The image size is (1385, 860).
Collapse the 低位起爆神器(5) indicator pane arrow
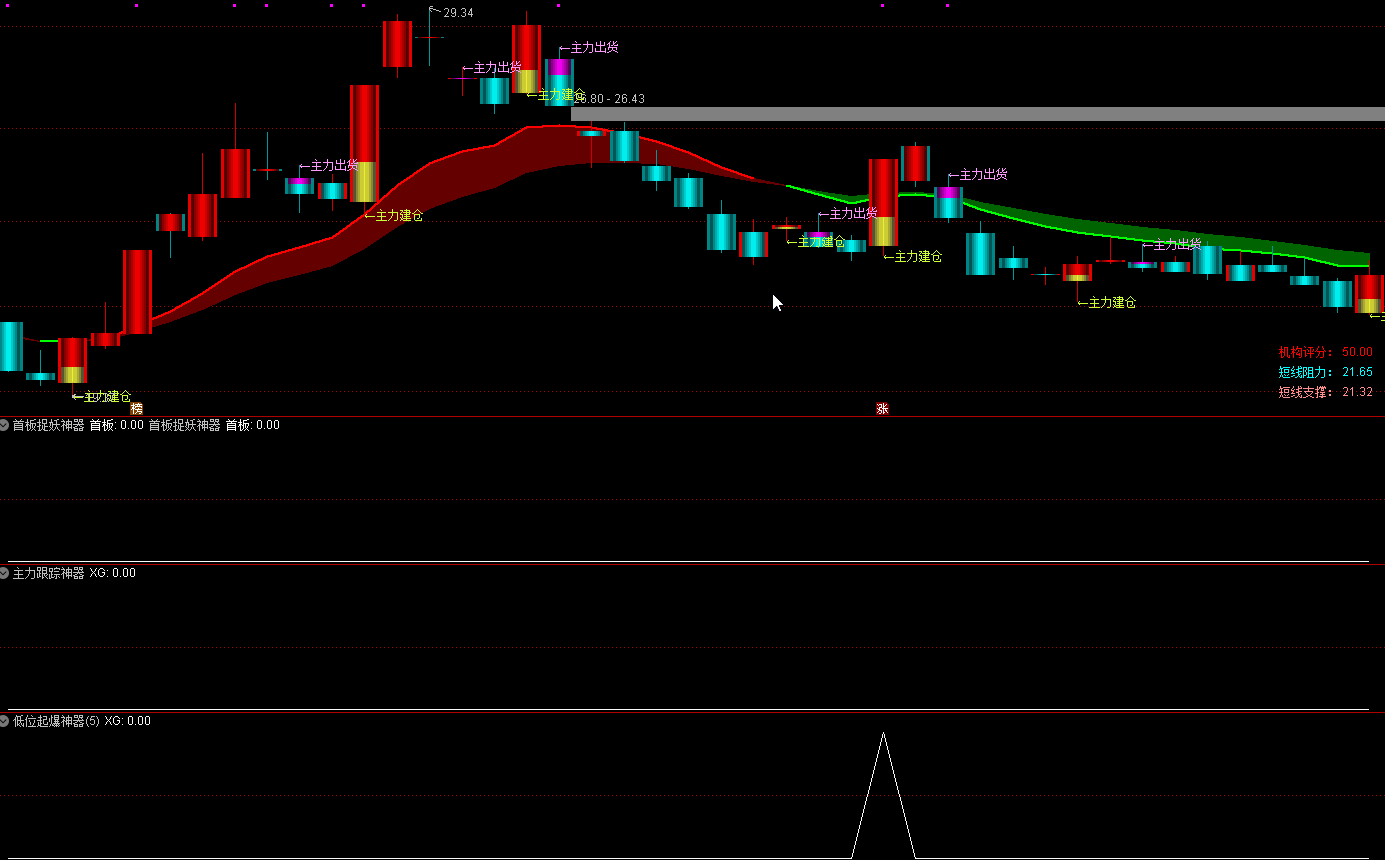pos(5,721)
